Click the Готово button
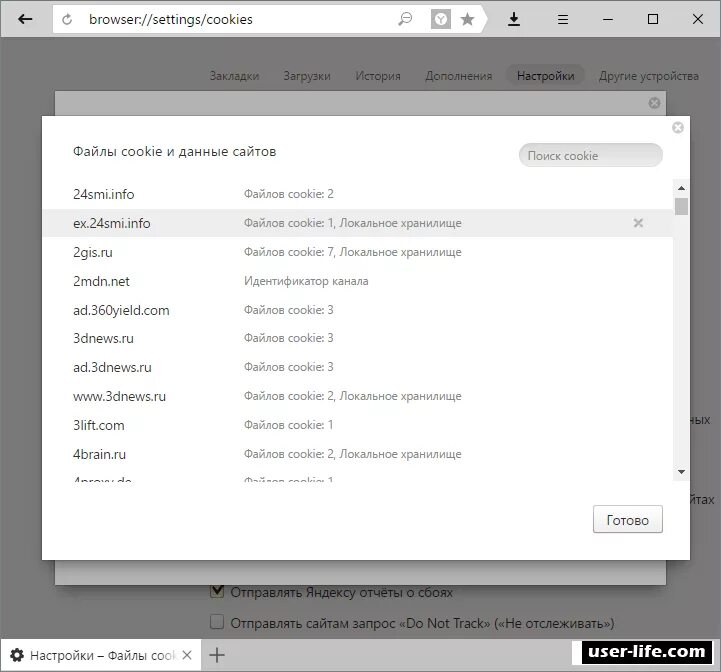Viewport: 721px width, 672px height. (628, 520)
